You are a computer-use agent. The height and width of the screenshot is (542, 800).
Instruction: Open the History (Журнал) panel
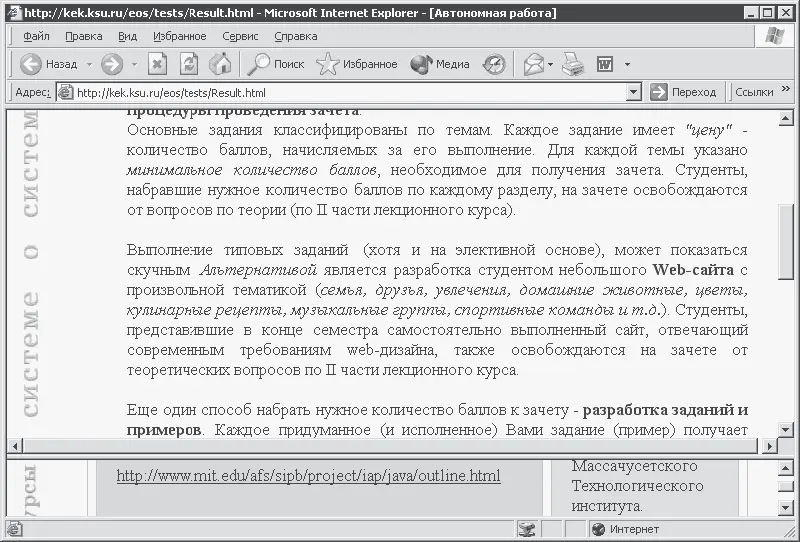(494, 64)
